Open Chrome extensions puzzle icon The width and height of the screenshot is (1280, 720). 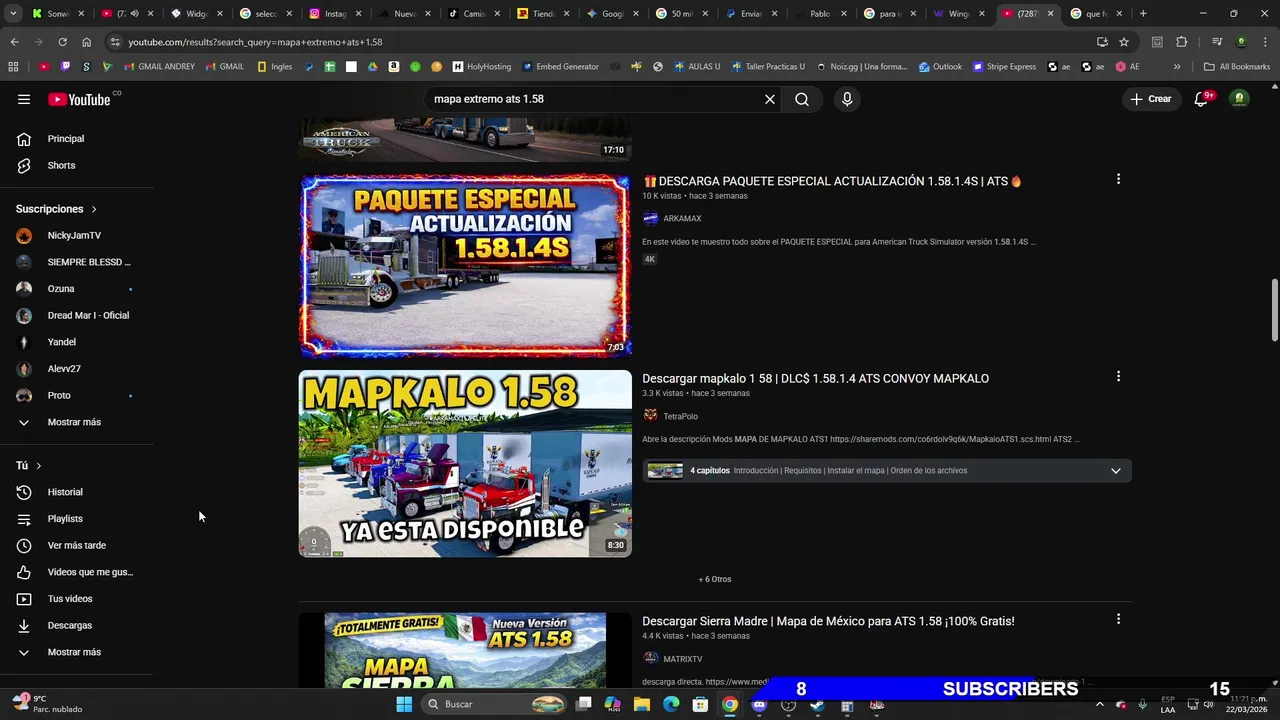1181,42
